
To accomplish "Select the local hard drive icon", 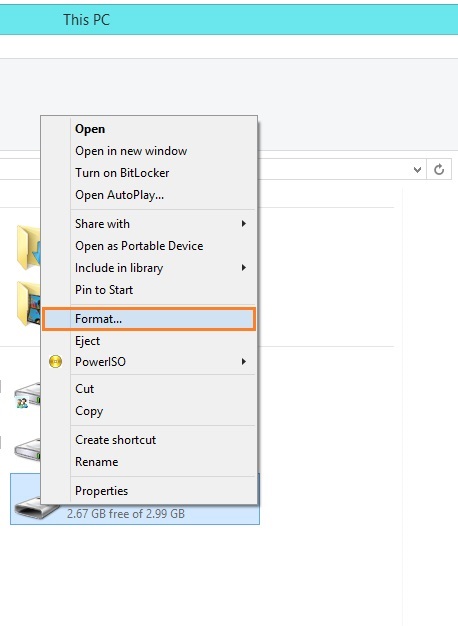I will coord(27,449).
